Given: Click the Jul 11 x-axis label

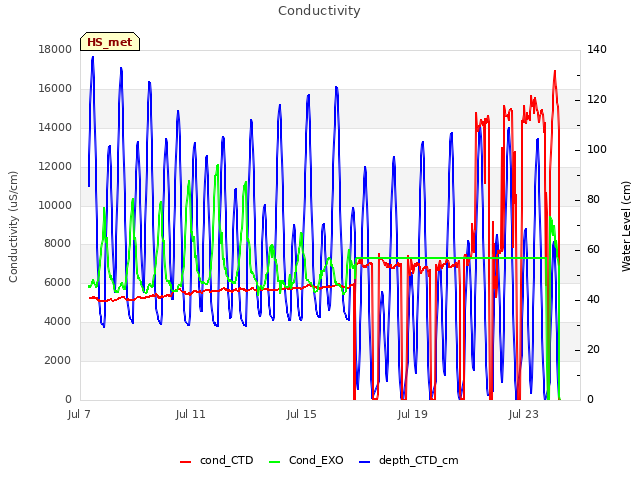Looking at the screenshot, I should pyautogui.click(x=190, y=414).
